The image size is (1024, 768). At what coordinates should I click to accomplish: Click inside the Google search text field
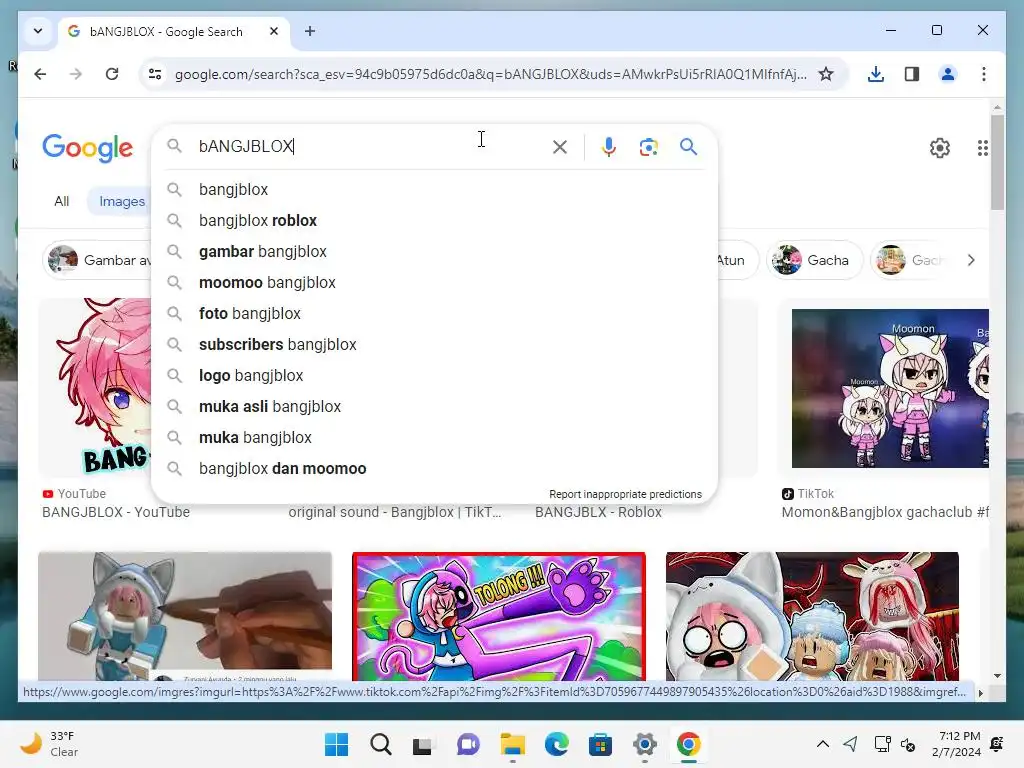tap(369, 146)
